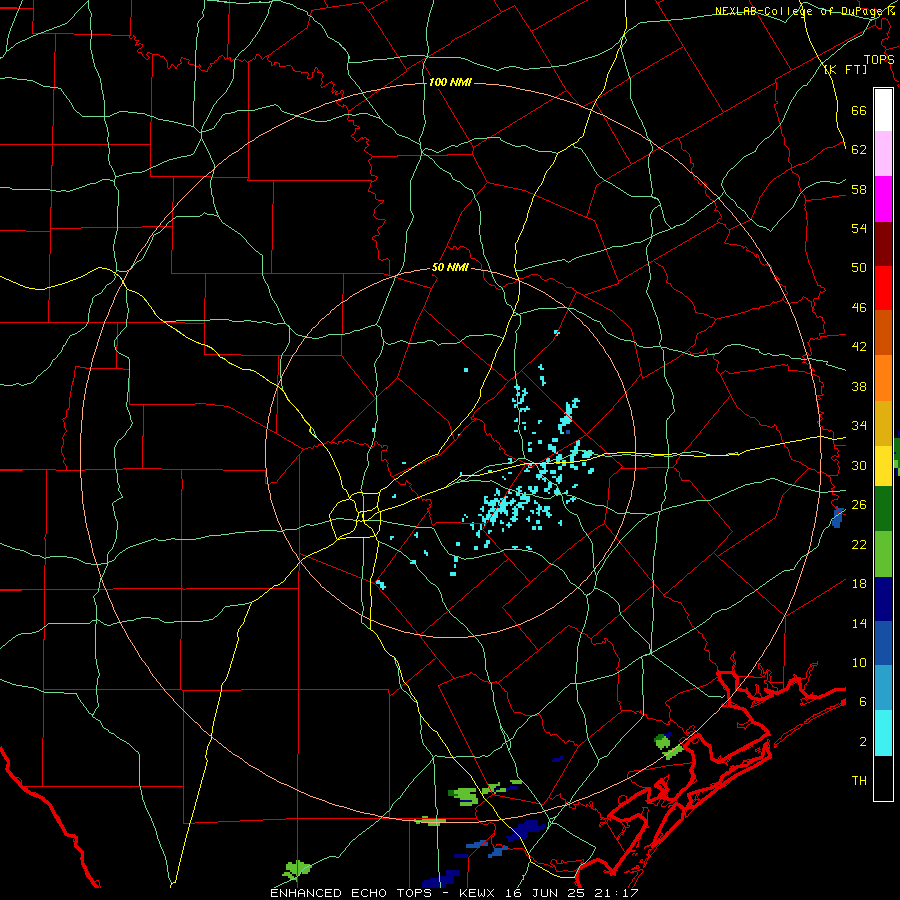The height and width of the screenshot is (900, 900).
Task: Click the legend value 6
Action: click(862, 702)
